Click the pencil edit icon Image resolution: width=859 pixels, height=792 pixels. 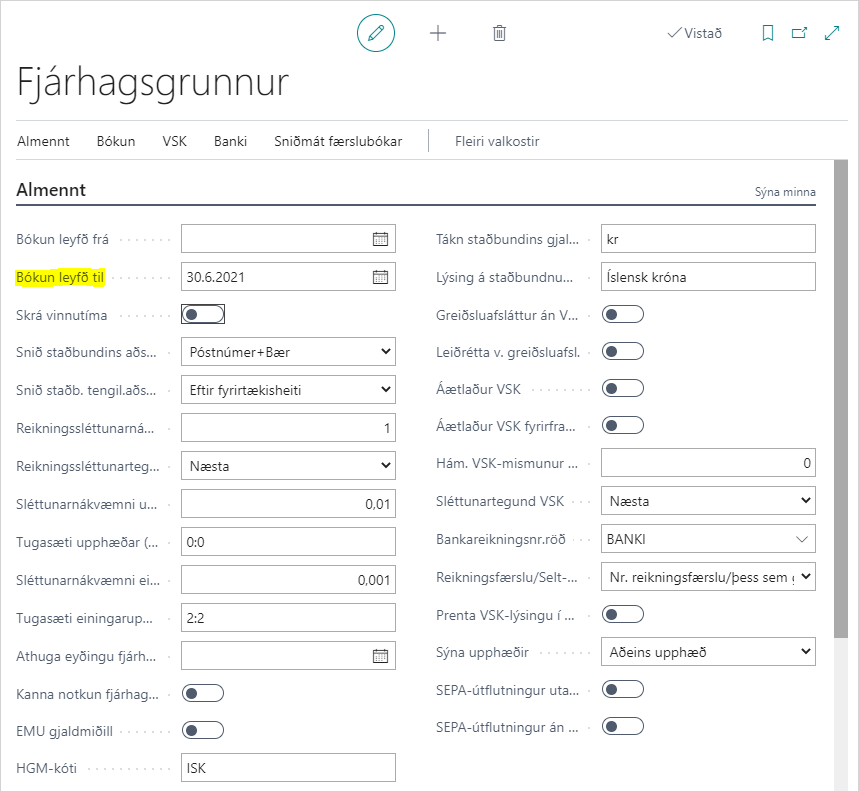coord(376,33)
